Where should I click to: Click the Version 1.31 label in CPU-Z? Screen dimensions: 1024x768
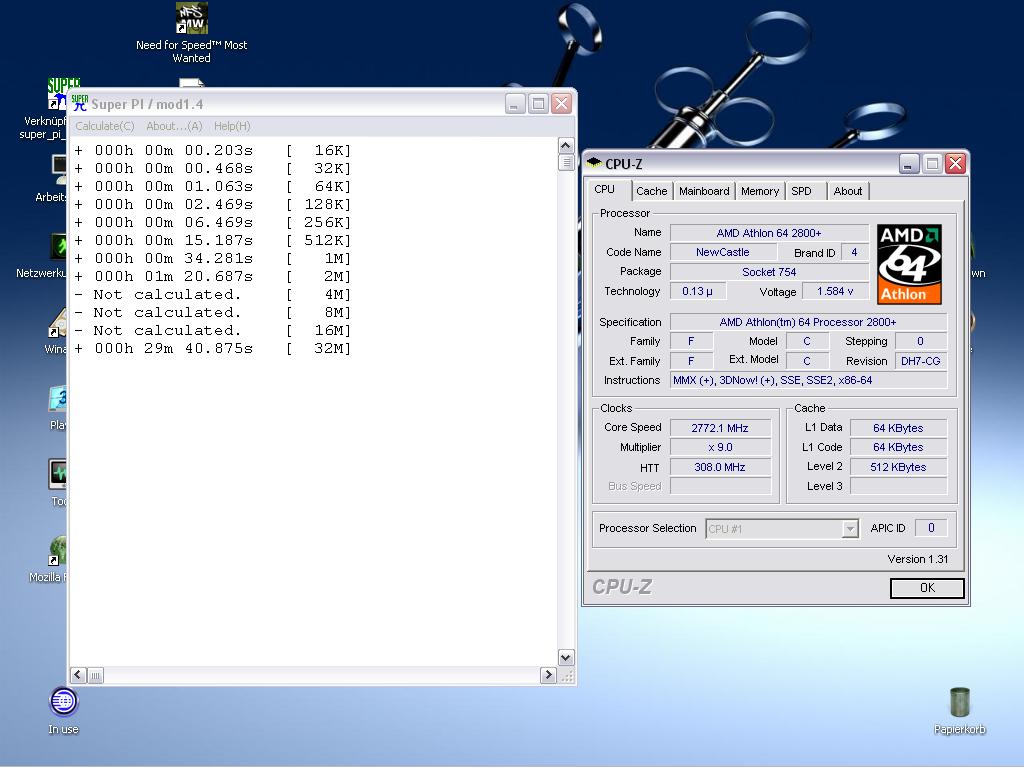click(918, 559)
